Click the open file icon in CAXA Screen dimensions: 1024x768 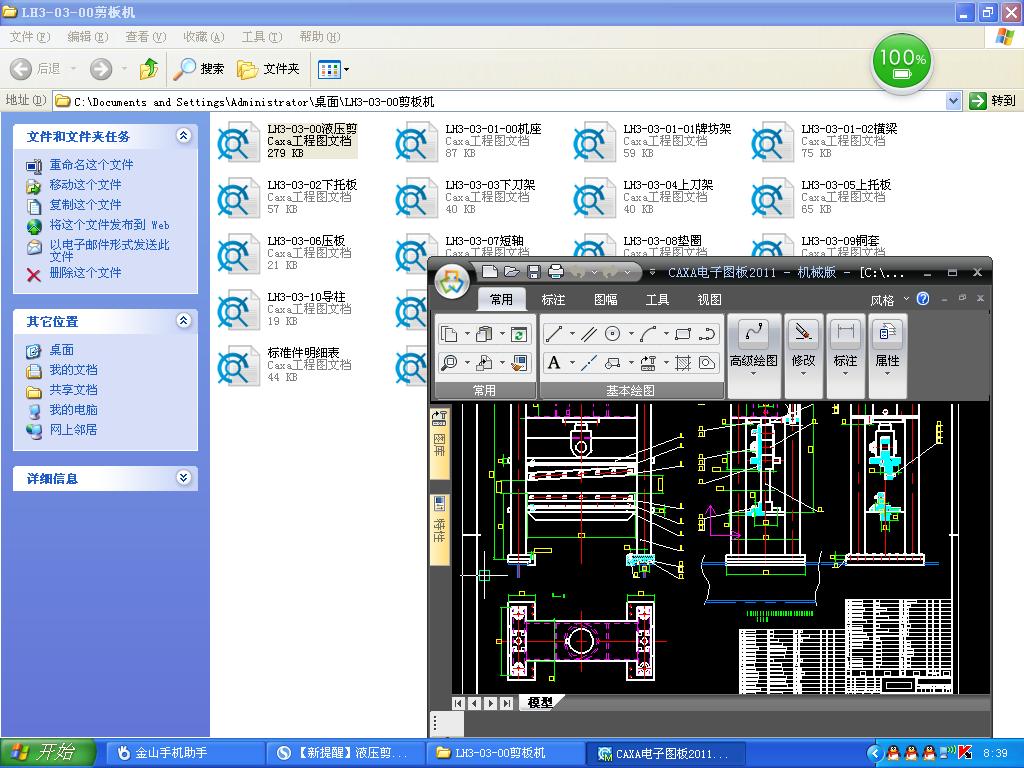coord(511,272)
